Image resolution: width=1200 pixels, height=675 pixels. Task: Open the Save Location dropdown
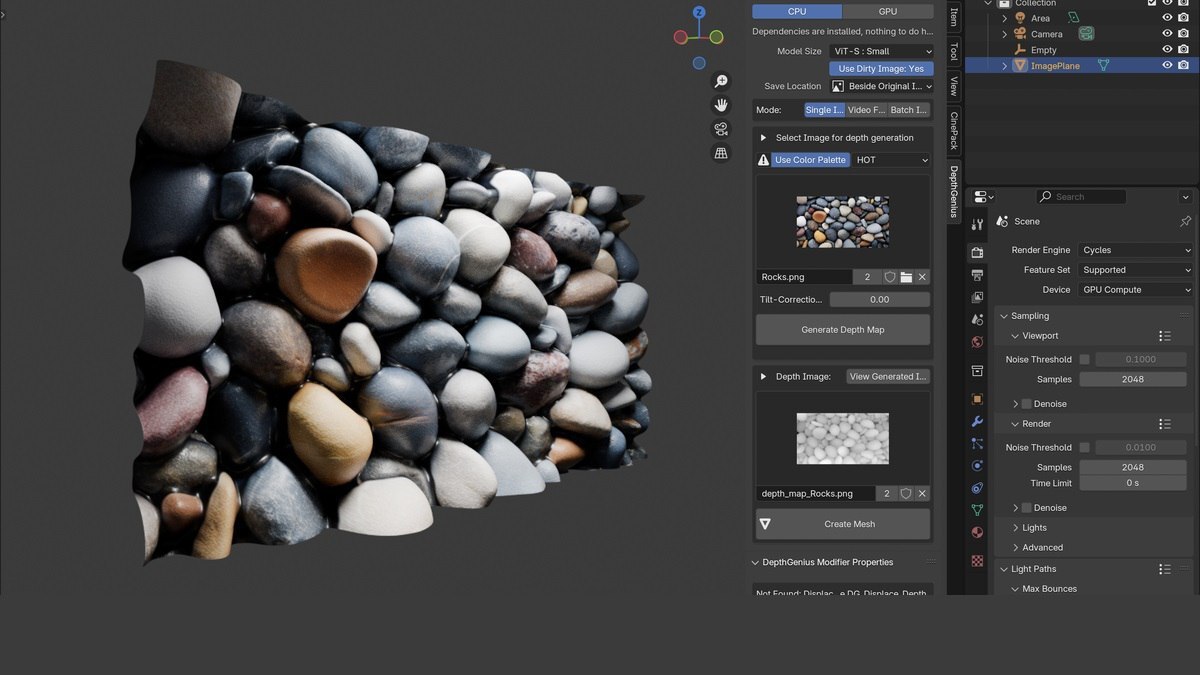(x=881, y=87)
